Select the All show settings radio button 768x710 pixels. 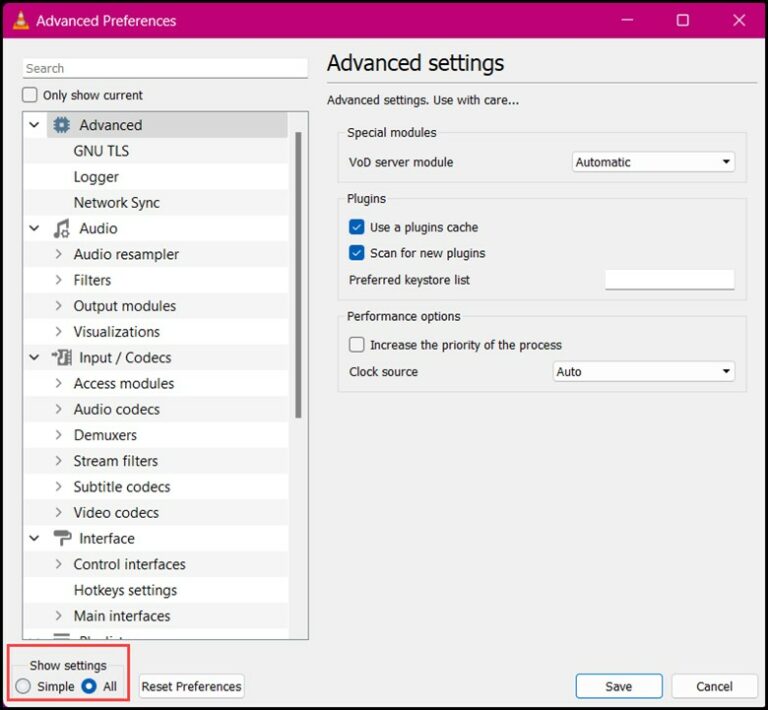click(x=89, y=686)
